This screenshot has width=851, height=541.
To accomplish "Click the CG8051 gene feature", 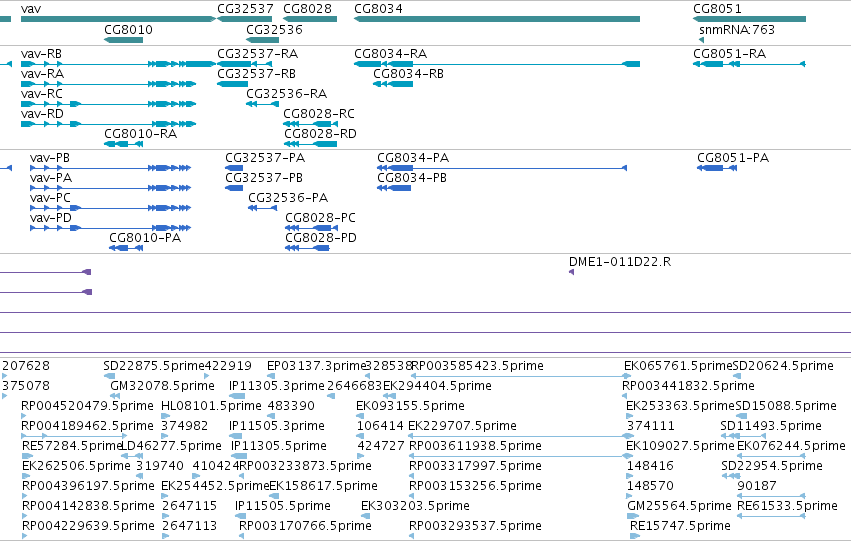I will click(750, 19).
